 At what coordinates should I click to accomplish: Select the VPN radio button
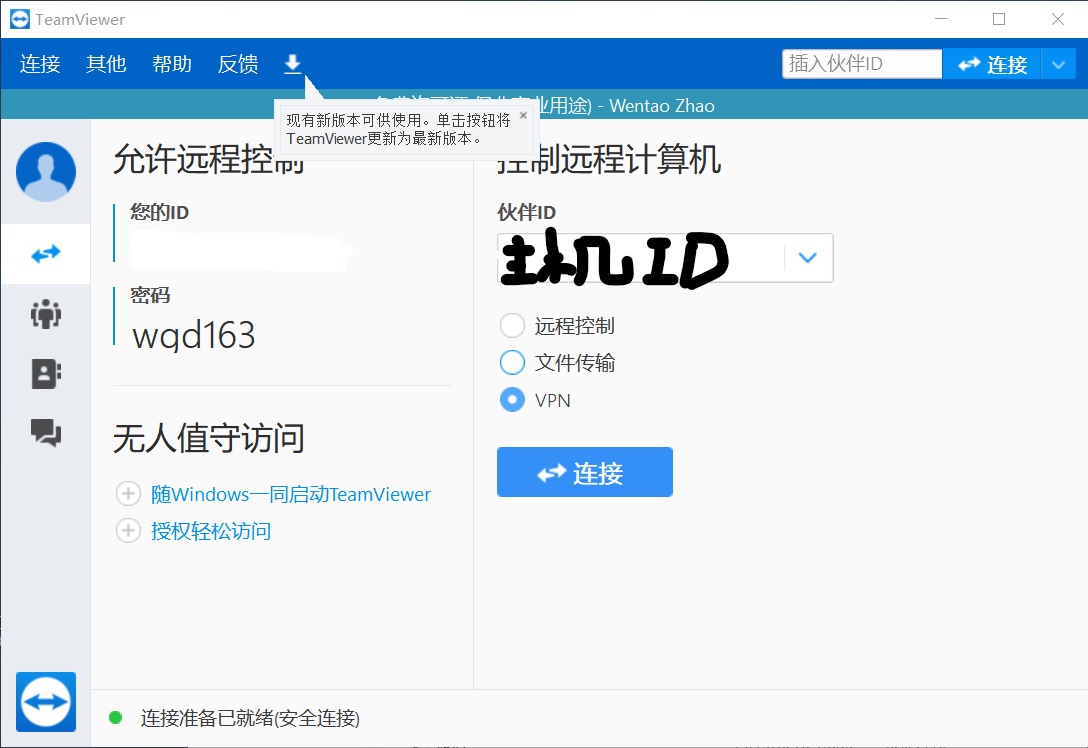tap(512, 400)
